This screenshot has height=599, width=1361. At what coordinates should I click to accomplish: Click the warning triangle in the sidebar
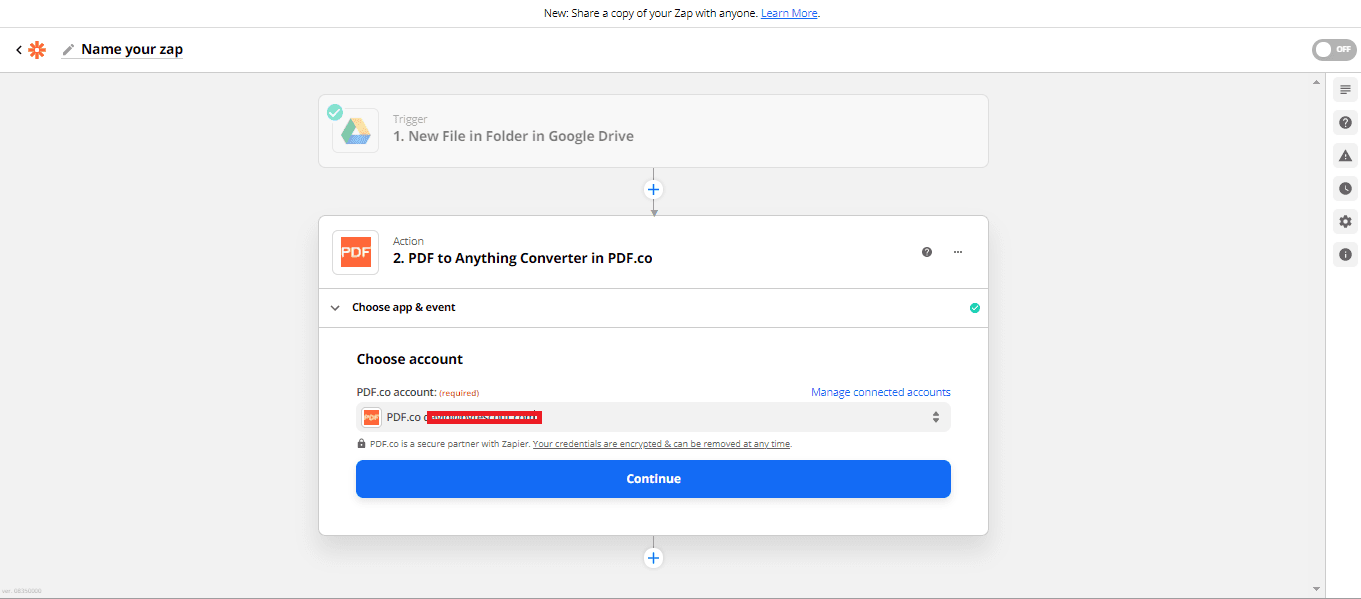point(1345,155)
